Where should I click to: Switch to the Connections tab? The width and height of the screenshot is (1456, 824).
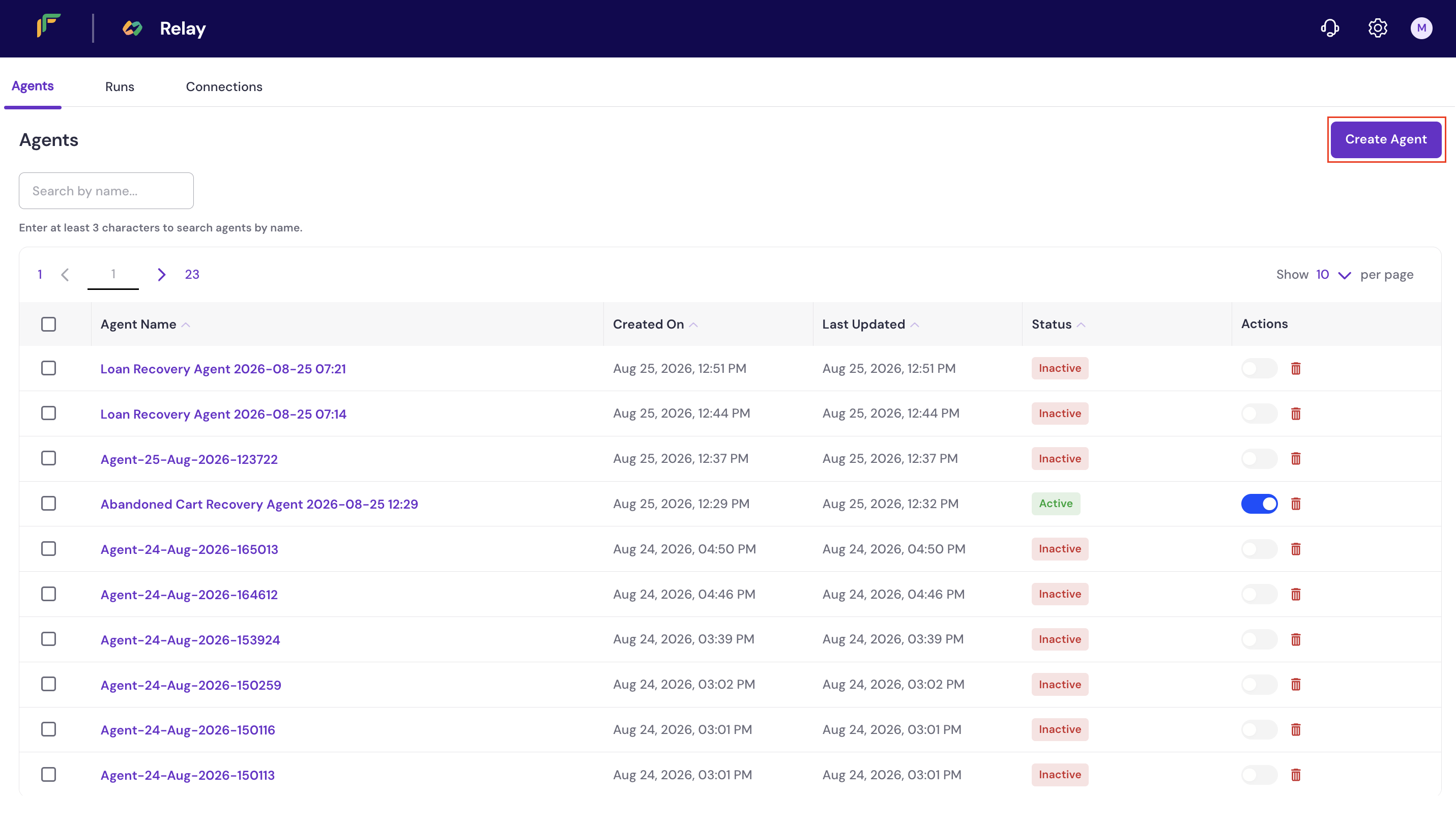[224, 86]
